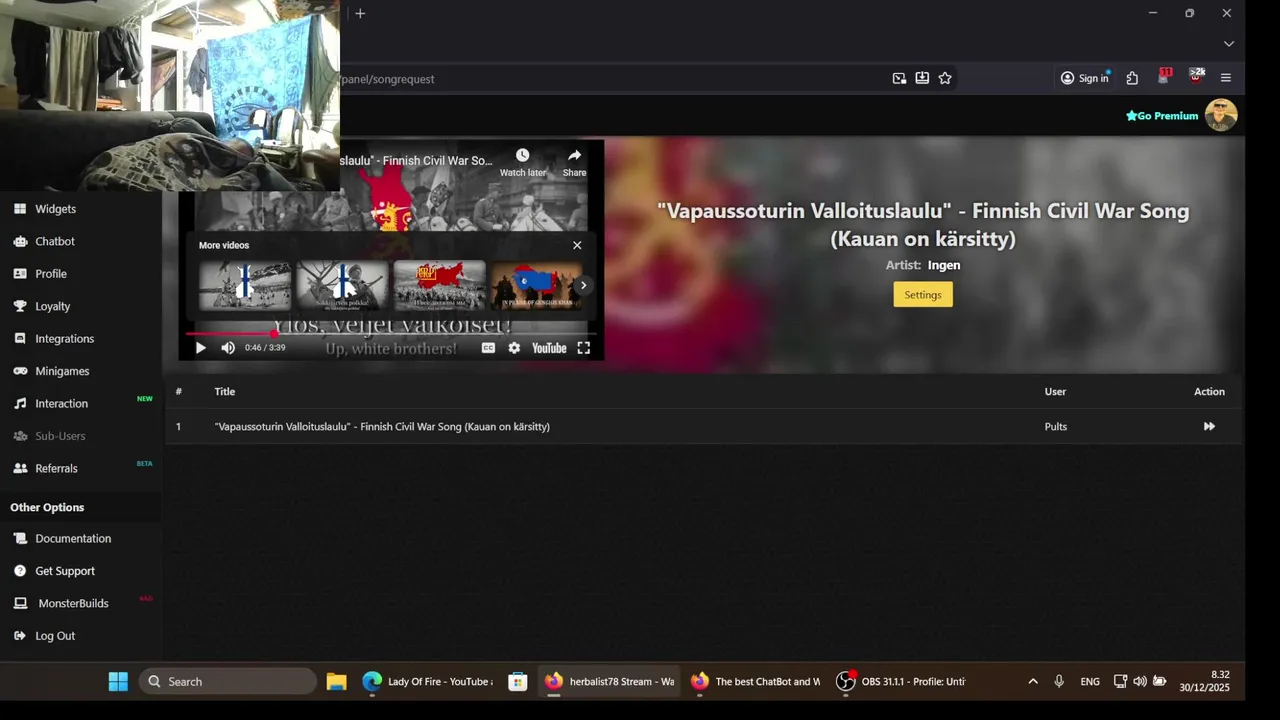1280x720 pixels.
Task: Play the YouTube video
Action: (200, 348)
